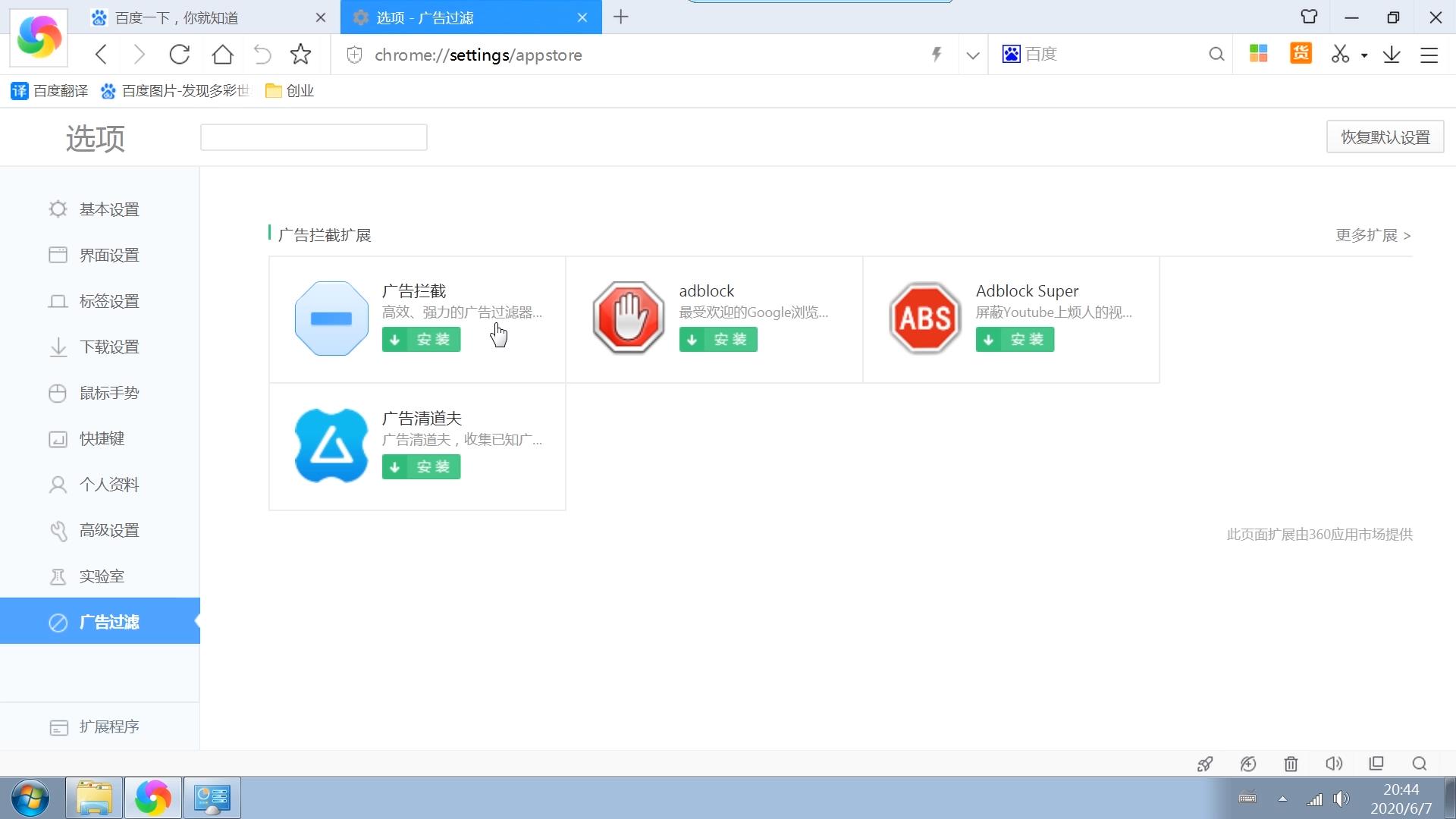The width and height of the screenshot is (1456, 819).
Task: Install the adblock extension
Action: (717, 340)
